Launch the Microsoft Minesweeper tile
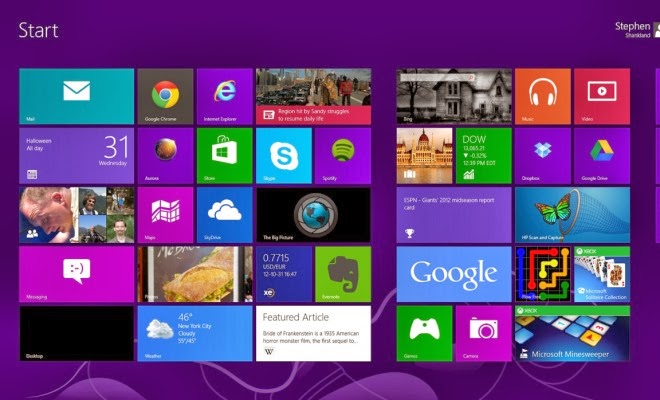The width and height of the screenshot is (660, 400). [572, 333]
